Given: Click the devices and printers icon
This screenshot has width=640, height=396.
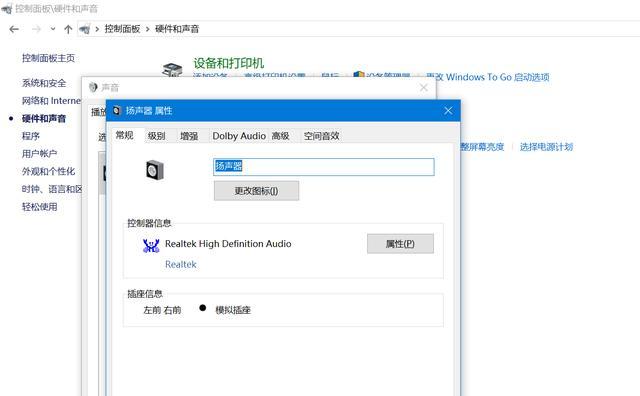Looking at the screenshot, I should click(x=172, y=69).
